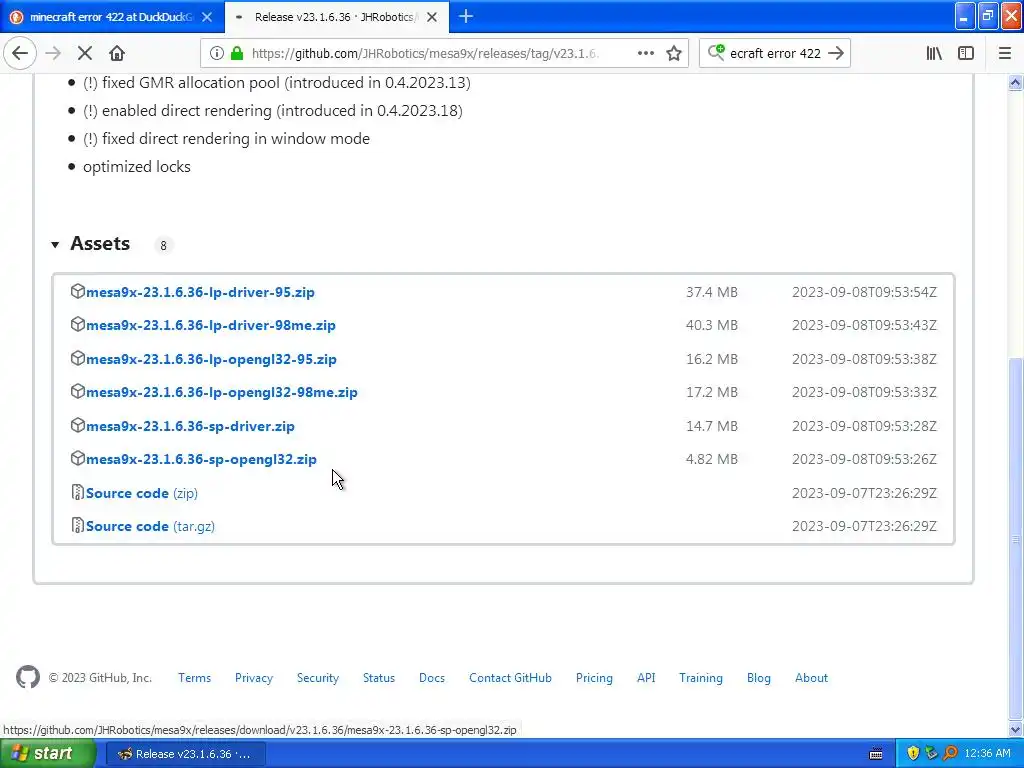Click package icon beside lp-driver-98me.zip
This screenshot has width=1024, height=768.
tap(77, 325)
